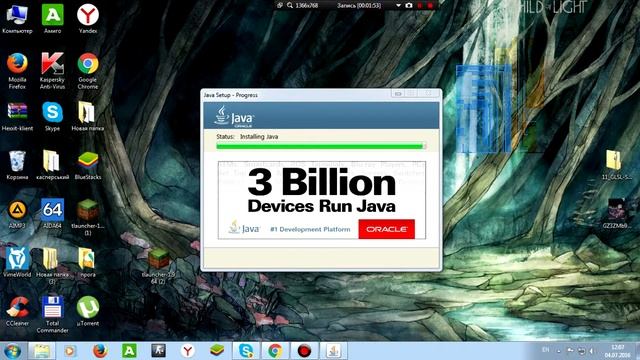The height and width of the screenshot is (360, 640).
Task: Open the tlauncher-1... (1) desktop icon
Action: coord(88,217)
